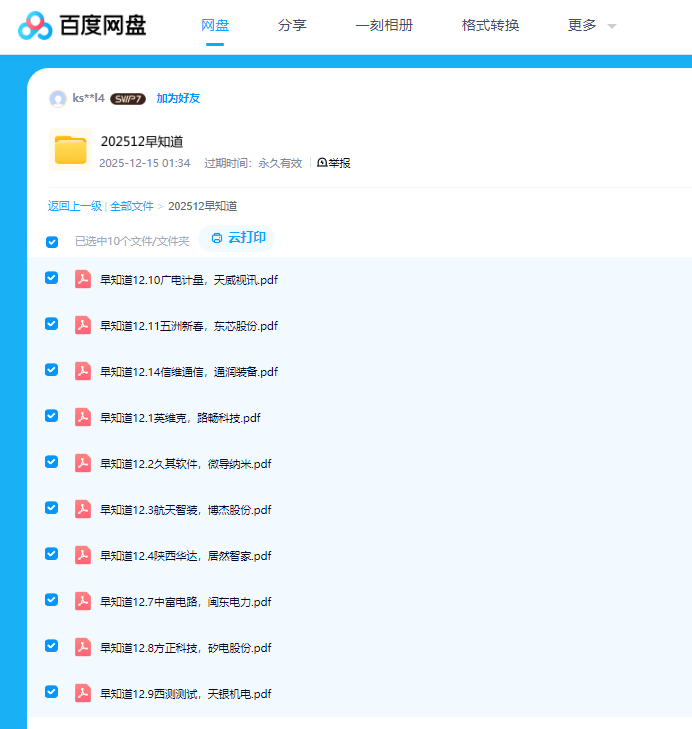Image resolution: width=692 pixels, height=729 pixels.
Task: Click the 已选中10个文件/文件夹 status text
Action: click(x=133, y=241)
